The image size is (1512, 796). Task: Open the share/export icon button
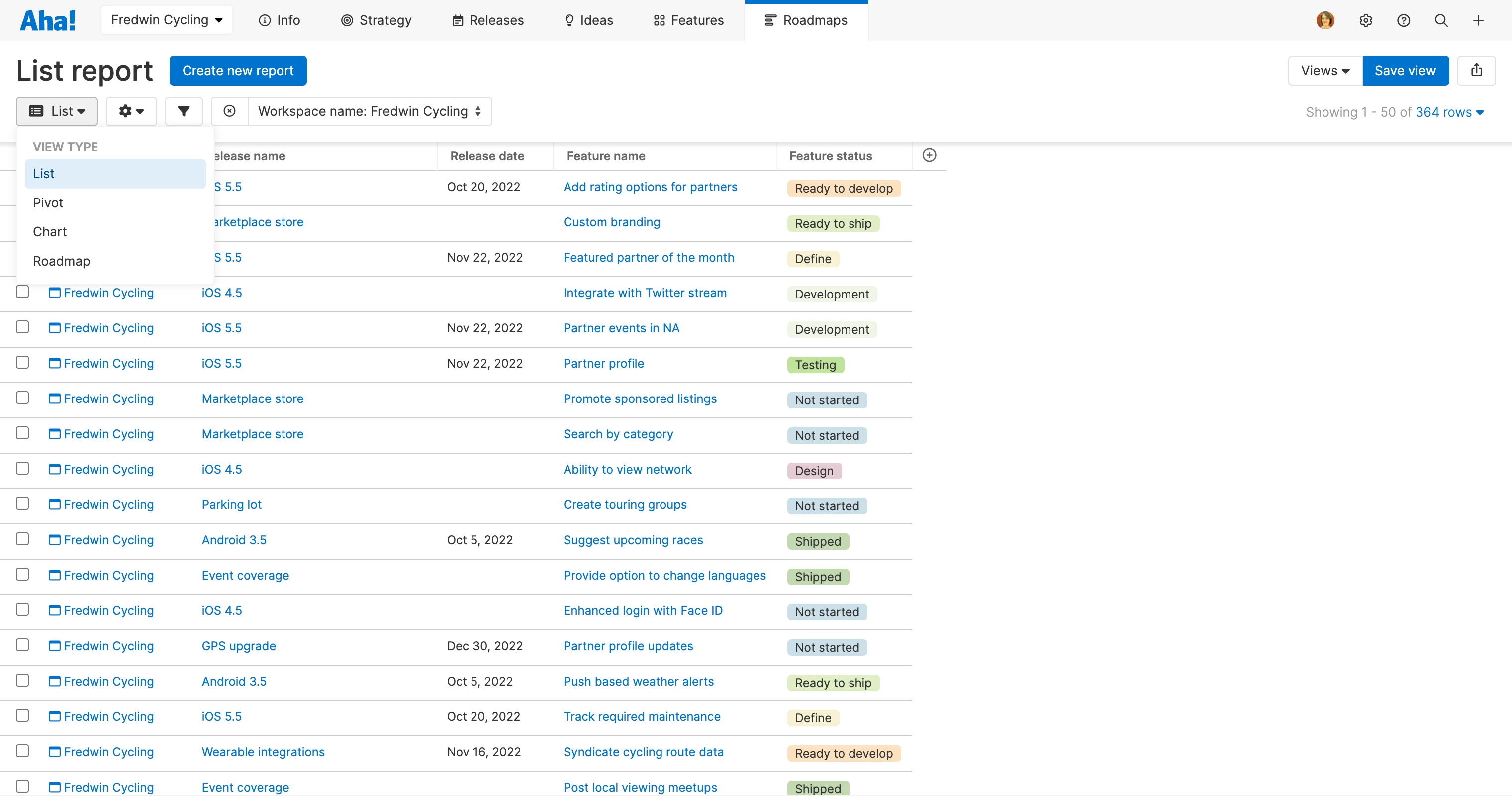1476,71
